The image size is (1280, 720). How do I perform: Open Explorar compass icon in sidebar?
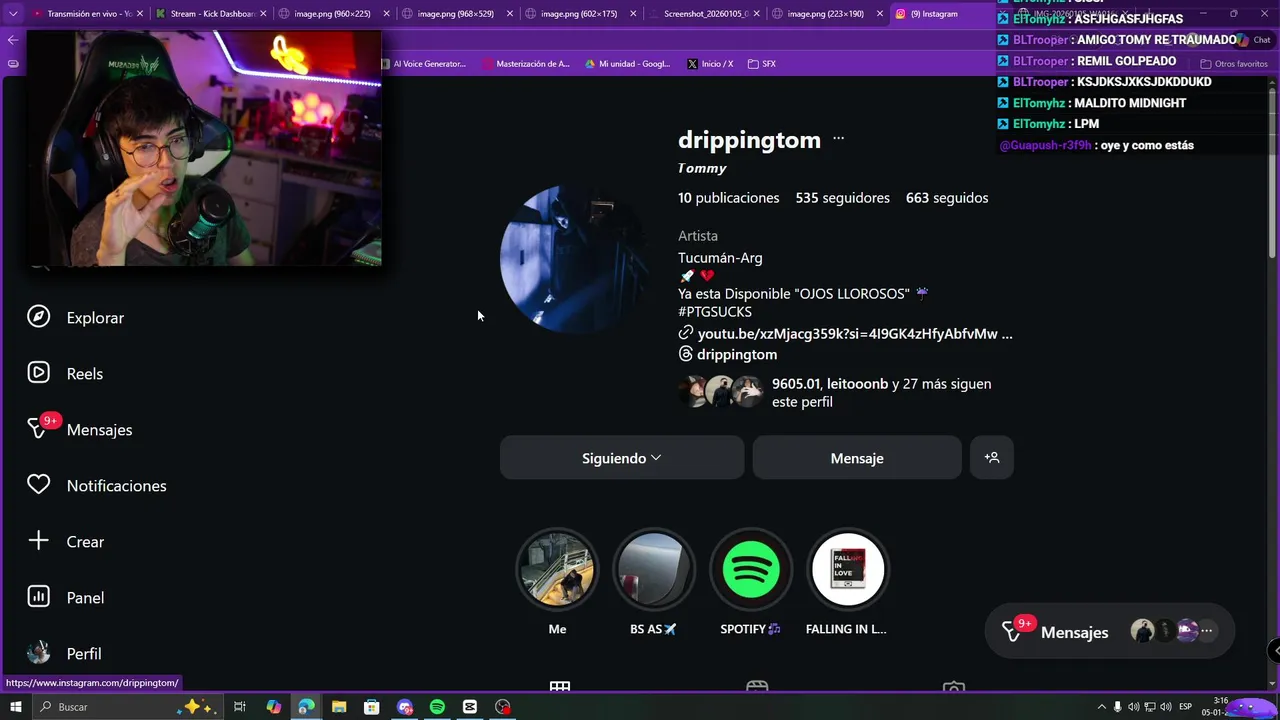coord(38,317)
